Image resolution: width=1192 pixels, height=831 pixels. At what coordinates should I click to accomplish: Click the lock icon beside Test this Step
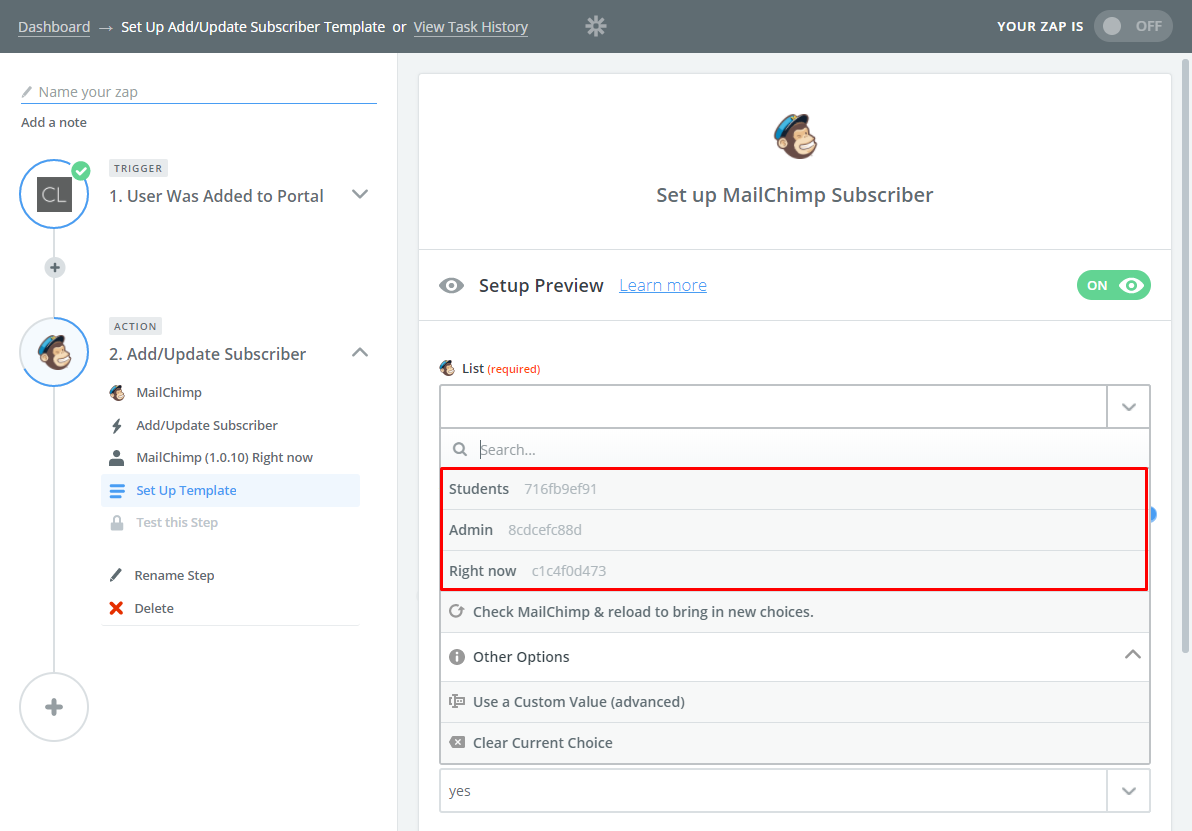click(x=117, y=523)
